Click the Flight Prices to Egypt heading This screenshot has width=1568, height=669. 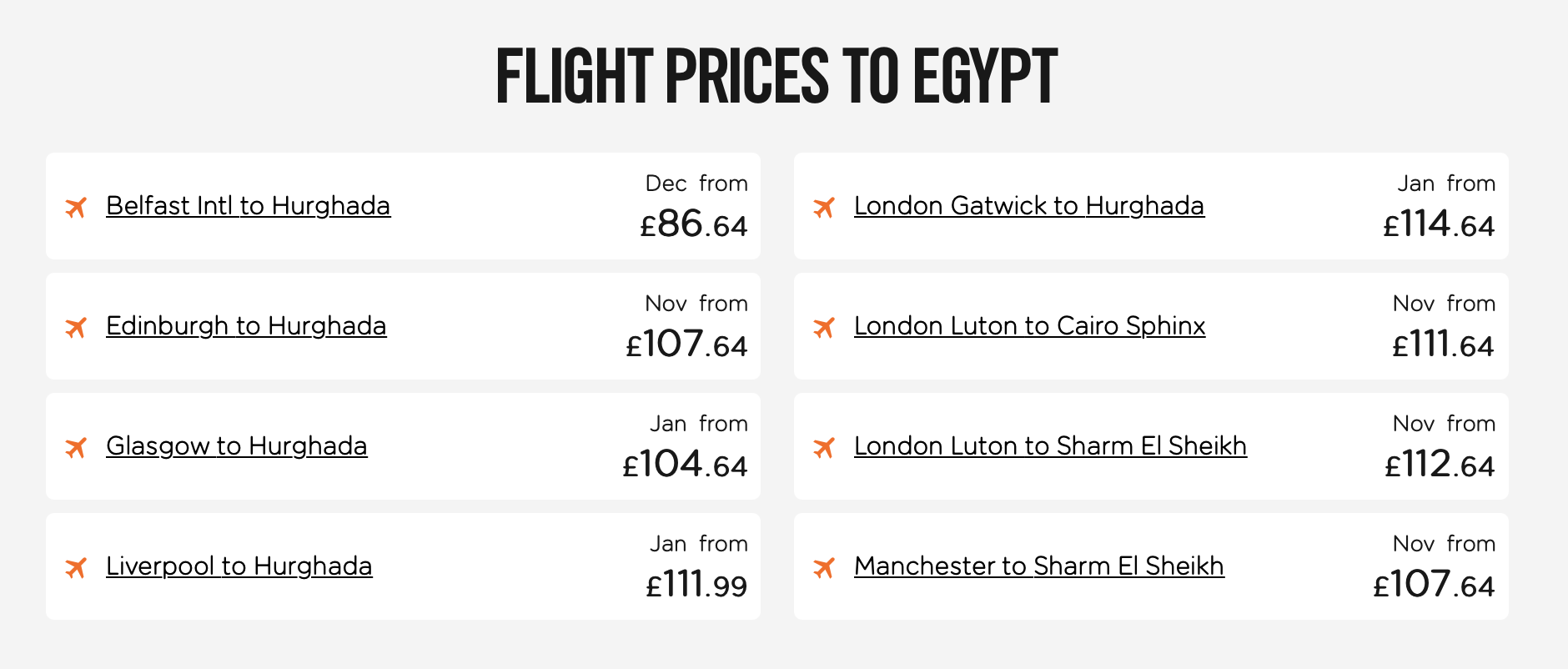(x=776, y=77)
